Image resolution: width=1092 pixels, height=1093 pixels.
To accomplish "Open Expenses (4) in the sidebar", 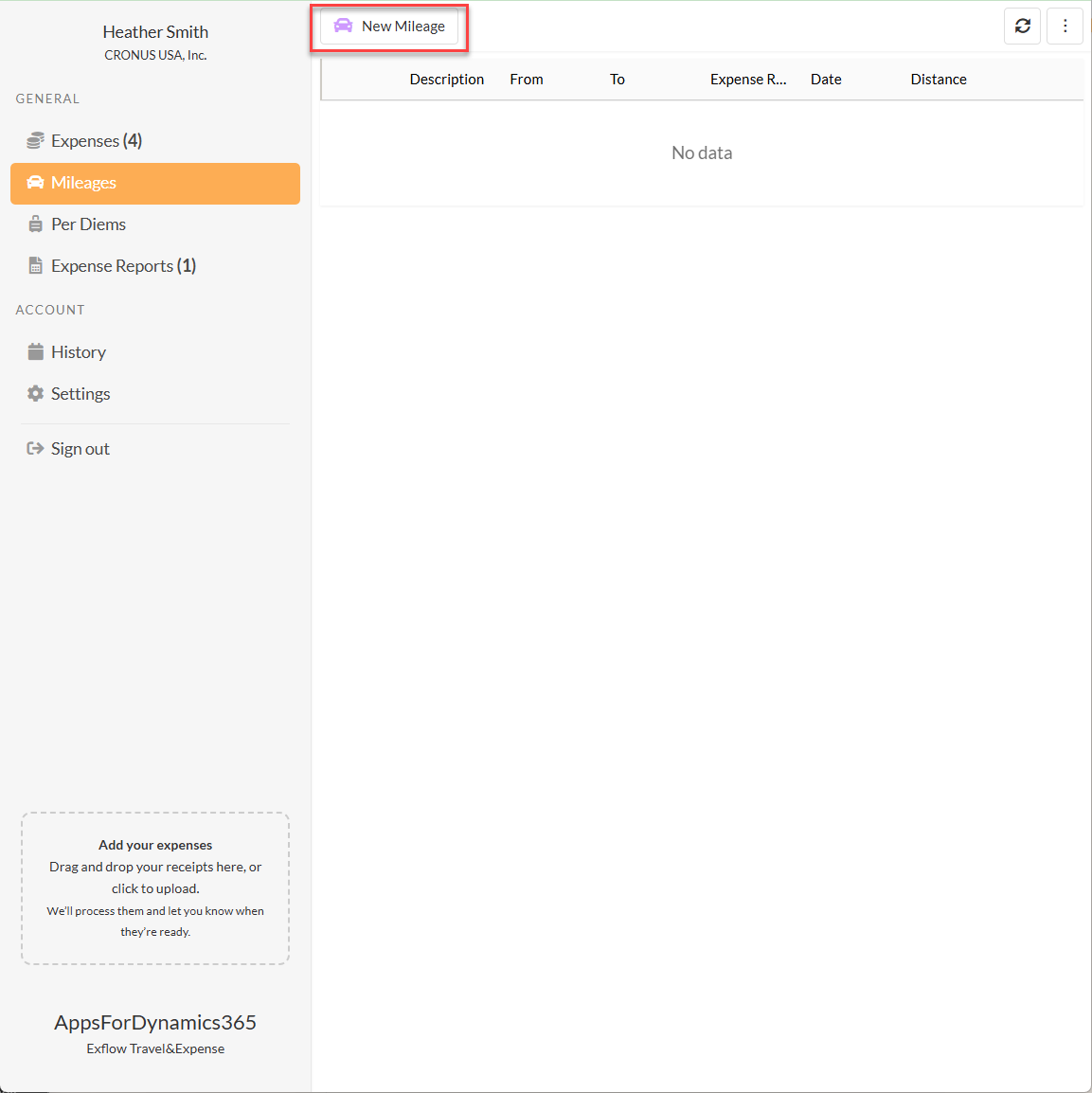I will pos(97,141).
